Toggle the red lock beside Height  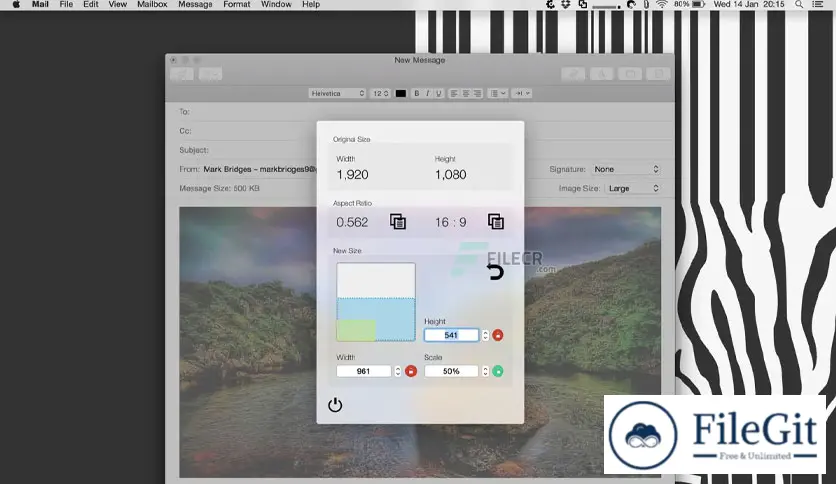(x=498, y=335)
